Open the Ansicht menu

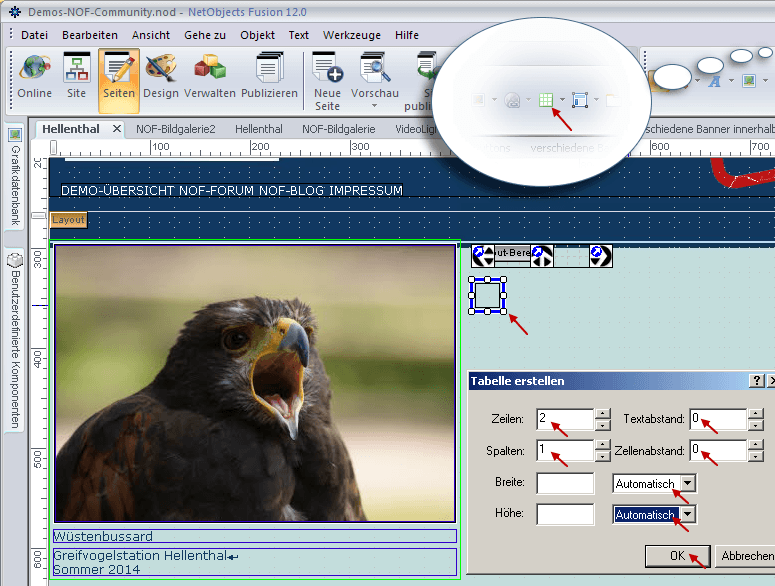(151, 35)
